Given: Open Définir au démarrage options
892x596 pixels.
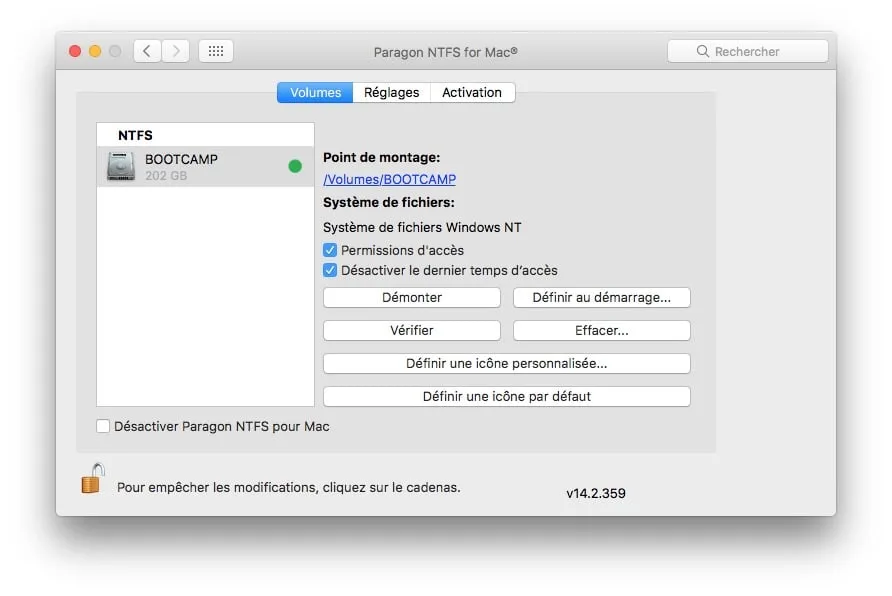Looking at the screenshot, I should (601, 297).
